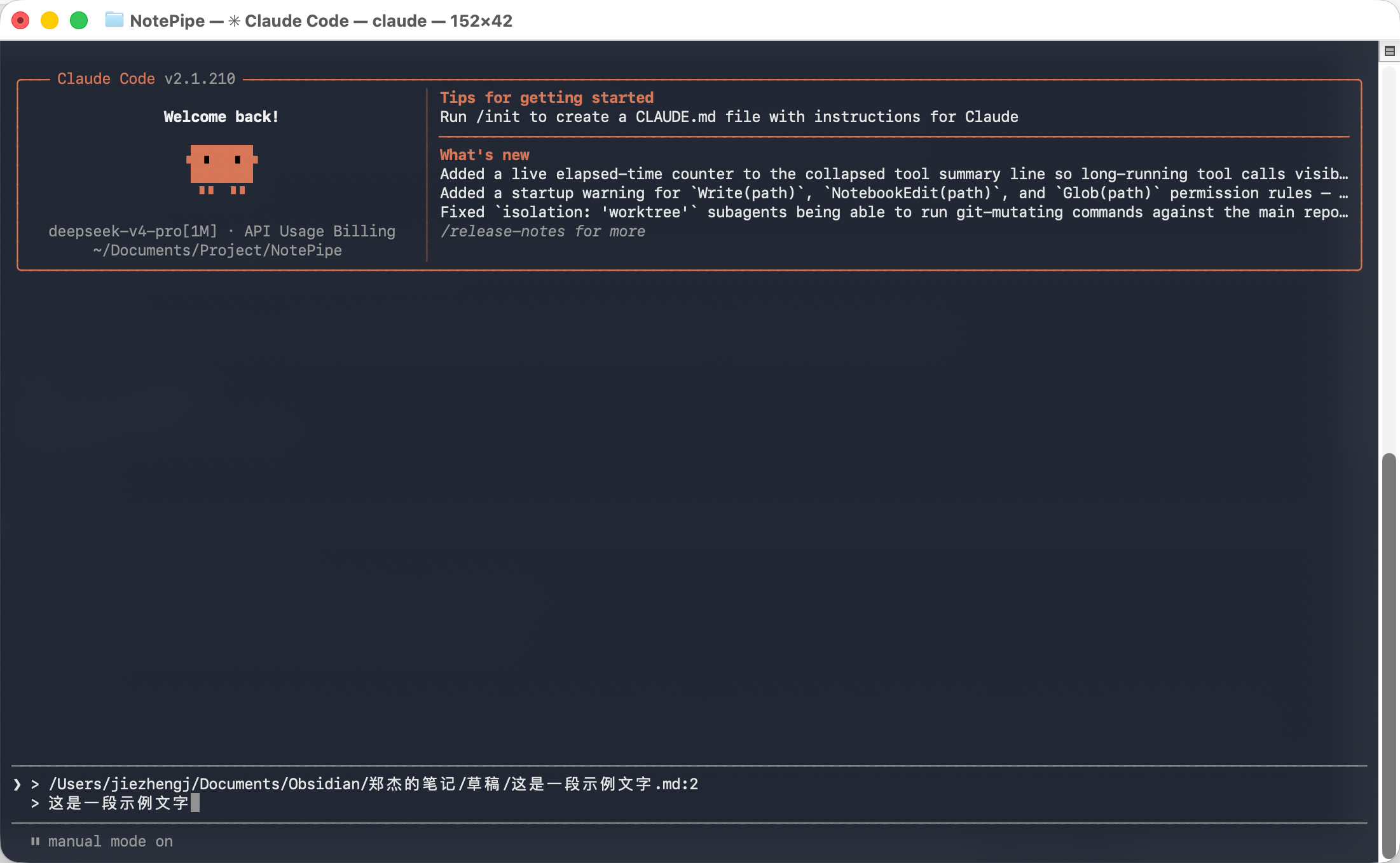
Task: Click the 'manual mode on' status text
Action: tap(111, 841)
